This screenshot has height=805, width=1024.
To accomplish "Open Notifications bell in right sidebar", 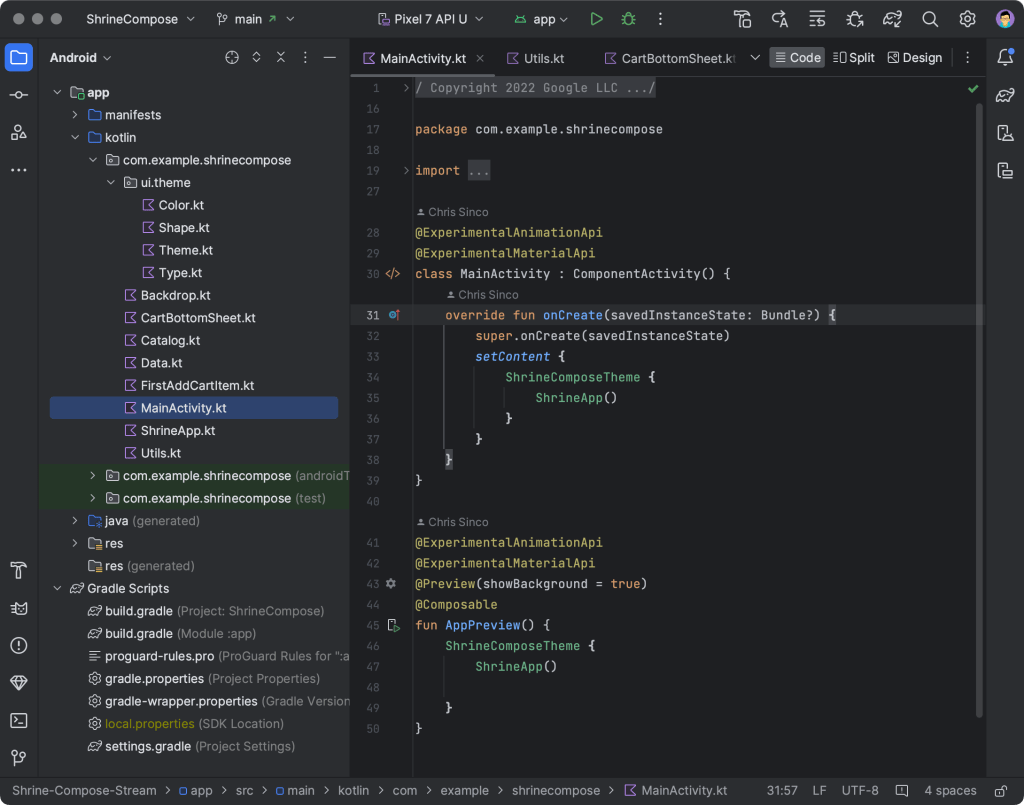I will pyautogui.click(x=1005, y=57).
